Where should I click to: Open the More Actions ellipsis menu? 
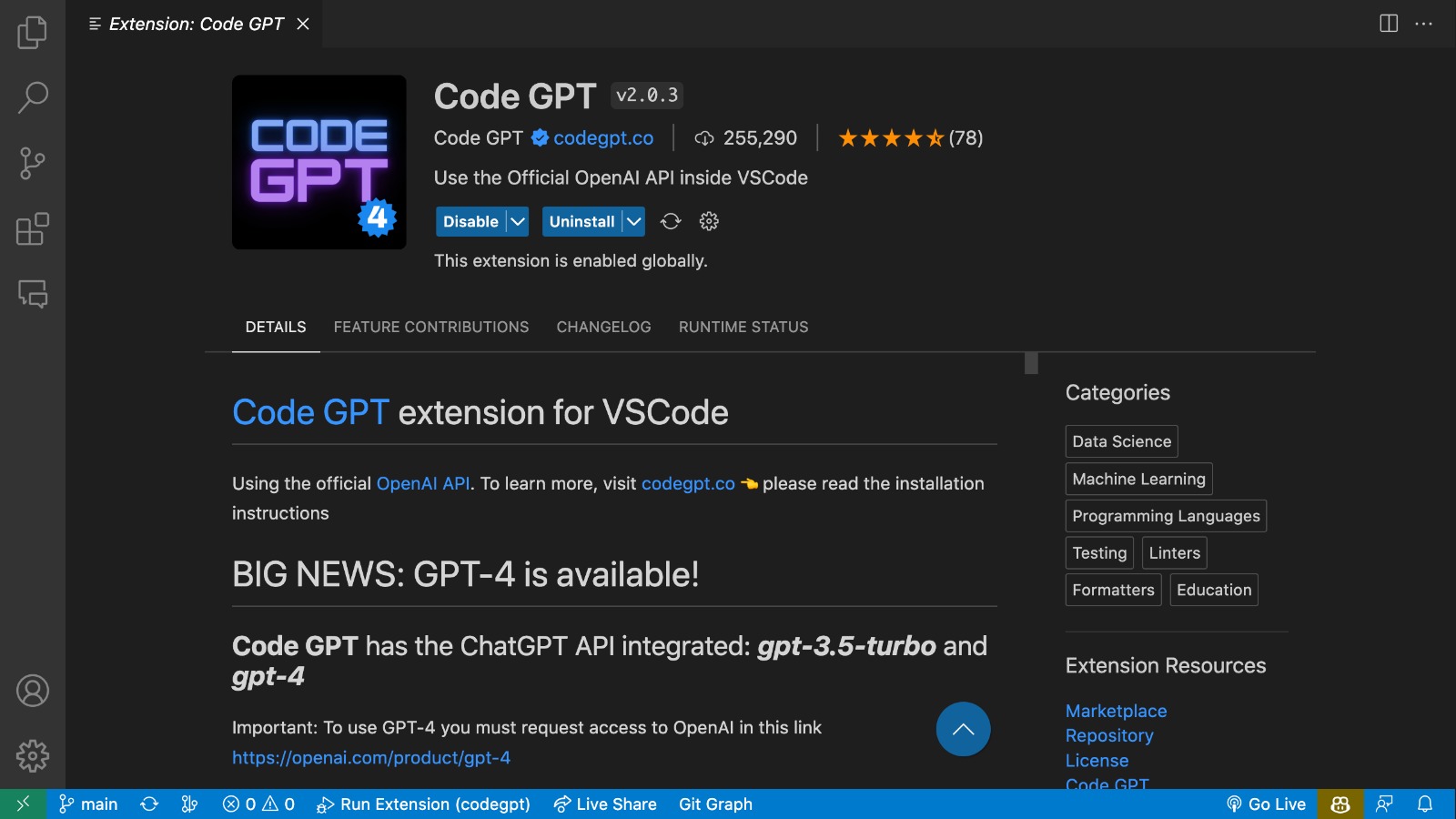1424,24
